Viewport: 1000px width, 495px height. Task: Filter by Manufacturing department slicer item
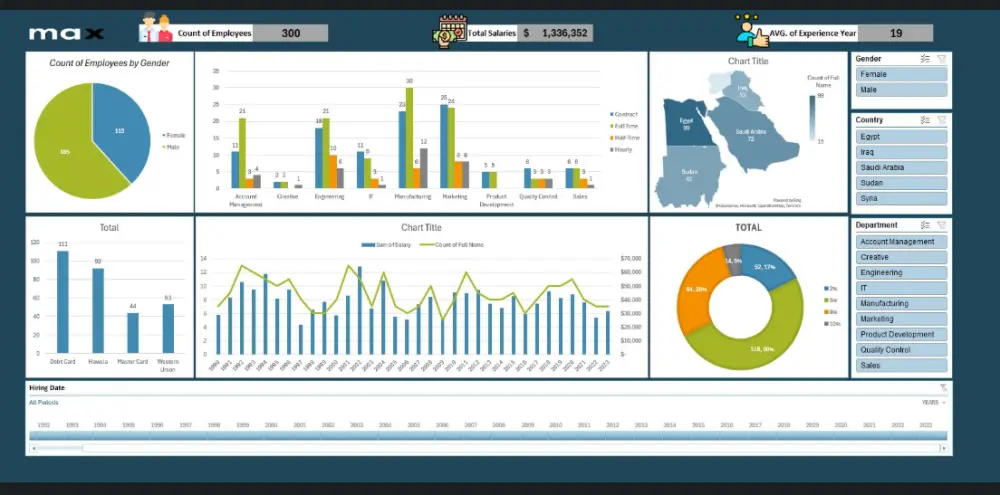coord(901,304)
